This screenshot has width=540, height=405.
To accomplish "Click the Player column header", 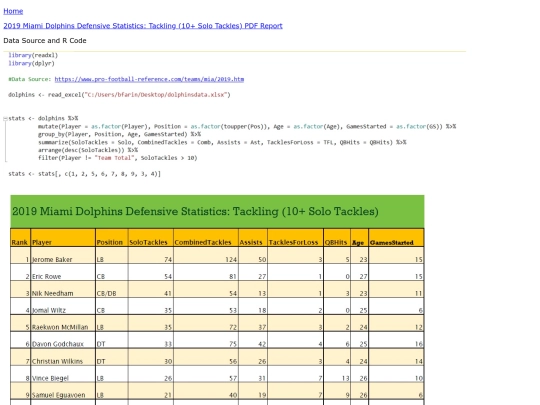I will click(x=63, y=238).
